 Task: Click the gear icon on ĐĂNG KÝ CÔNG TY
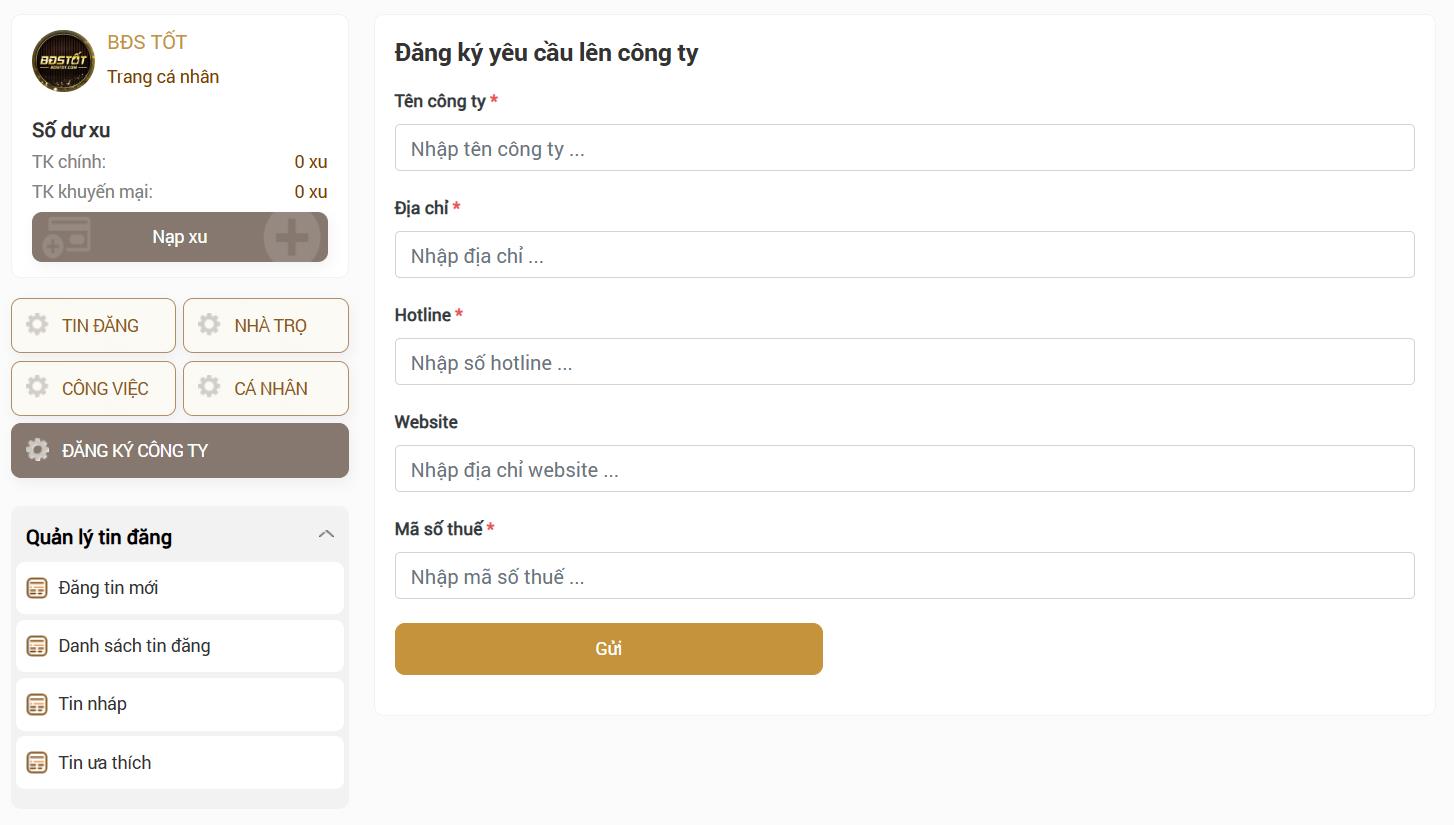coord(37,450)
